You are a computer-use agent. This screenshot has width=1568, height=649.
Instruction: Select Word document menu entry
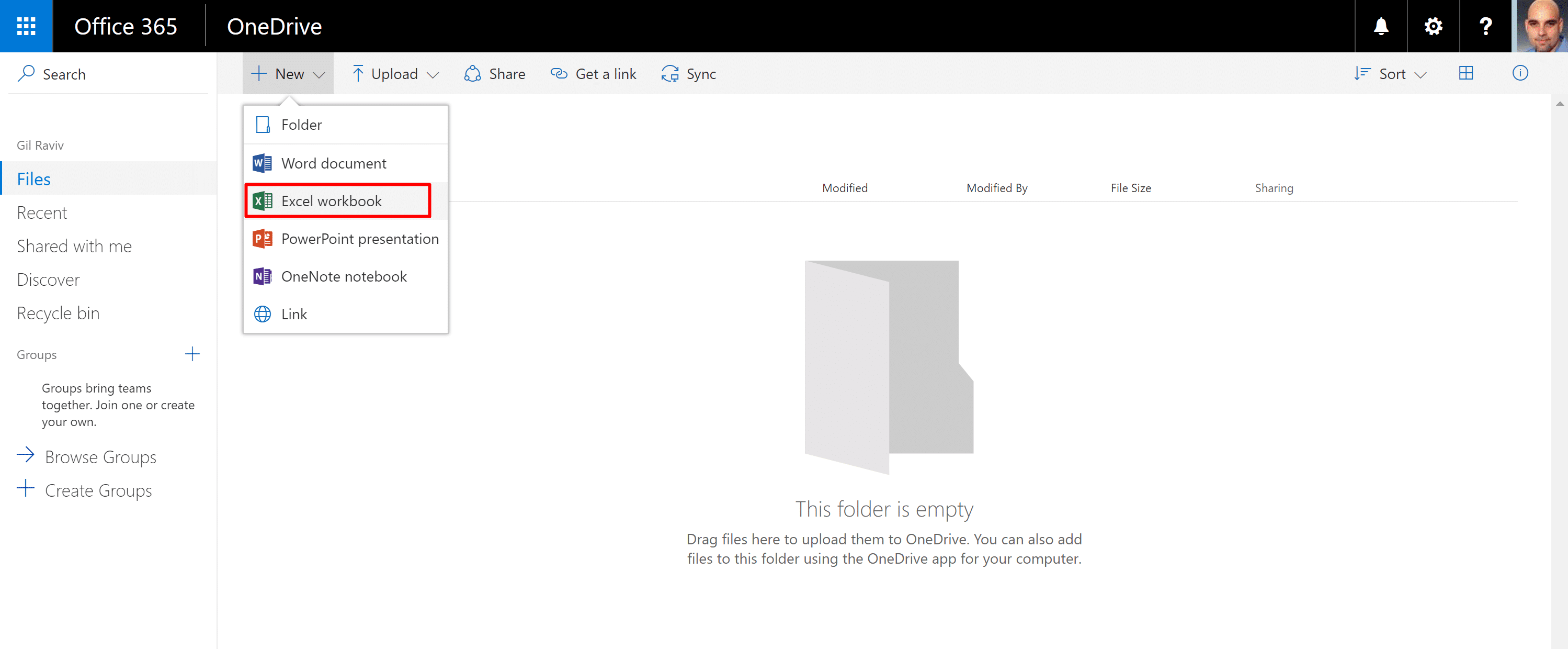(333, 163)
